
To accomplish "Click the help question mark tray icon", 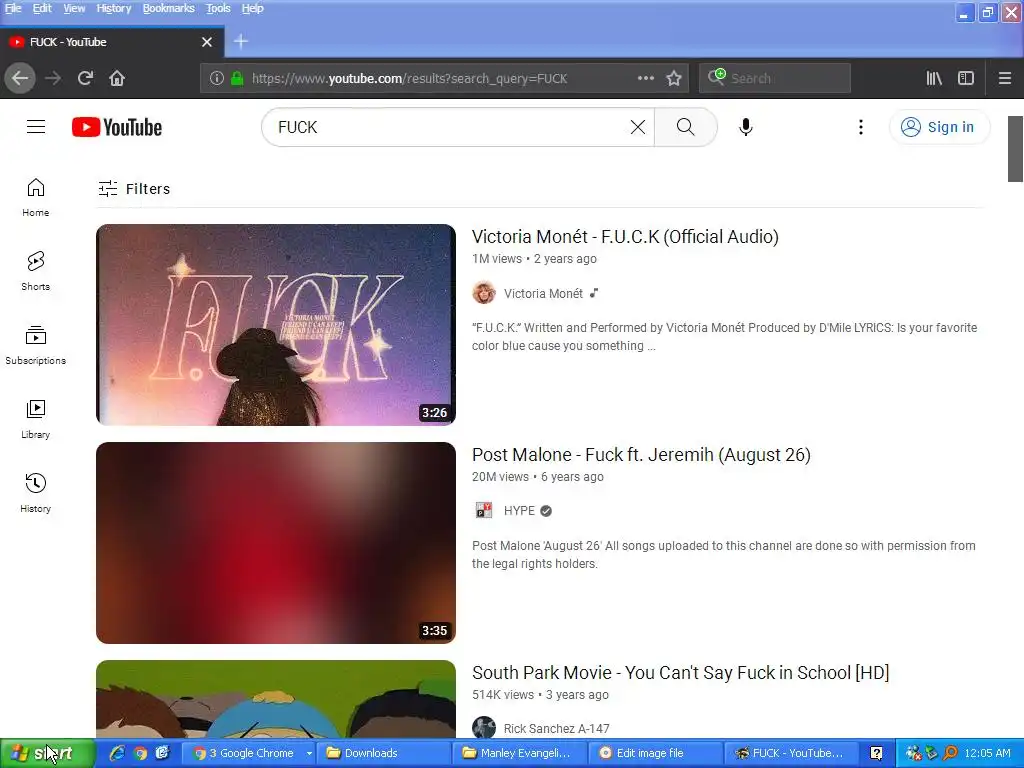I will tap(876, 753).
